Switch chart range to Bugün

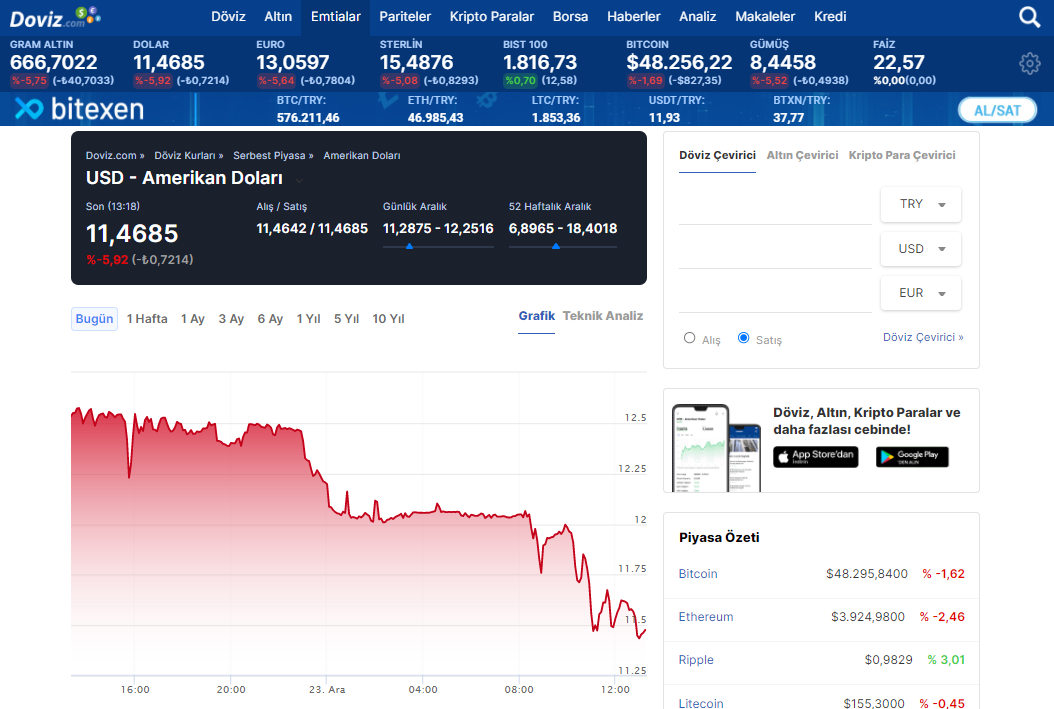point(94,319)
